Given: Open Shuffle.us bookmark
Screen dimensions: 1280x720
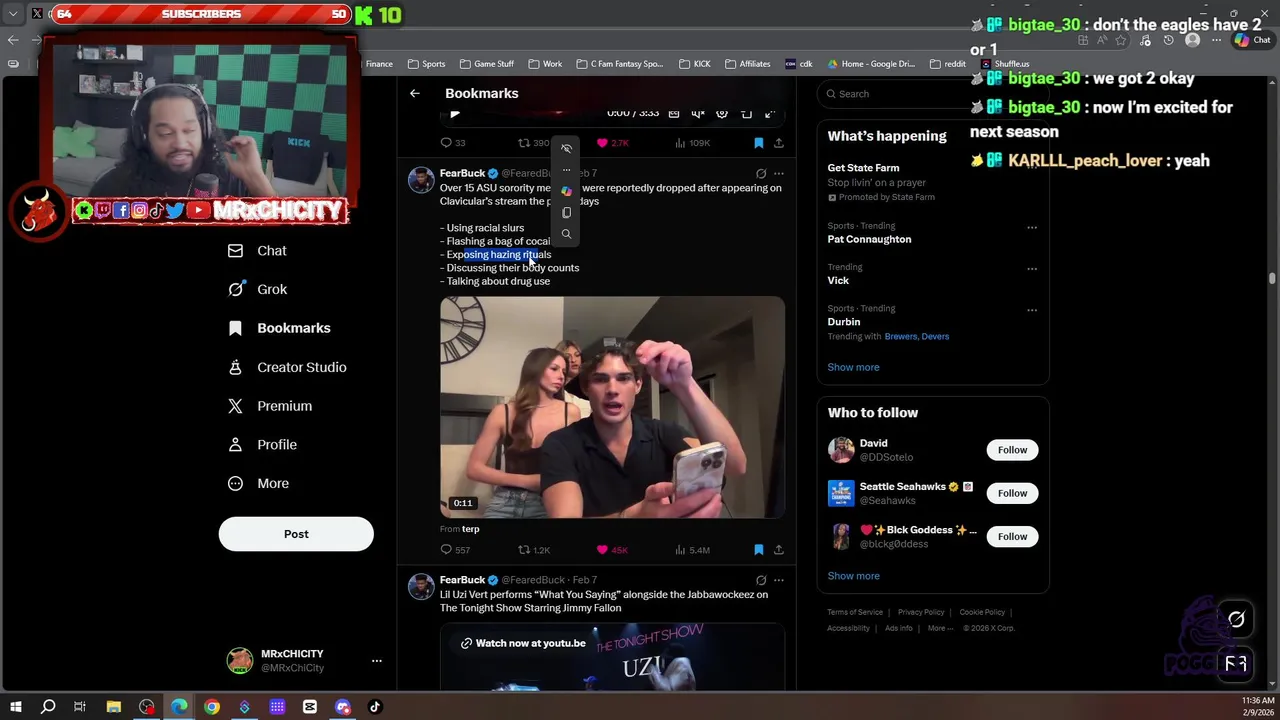Looking at the screenshot, I should tap(1004, 64).
